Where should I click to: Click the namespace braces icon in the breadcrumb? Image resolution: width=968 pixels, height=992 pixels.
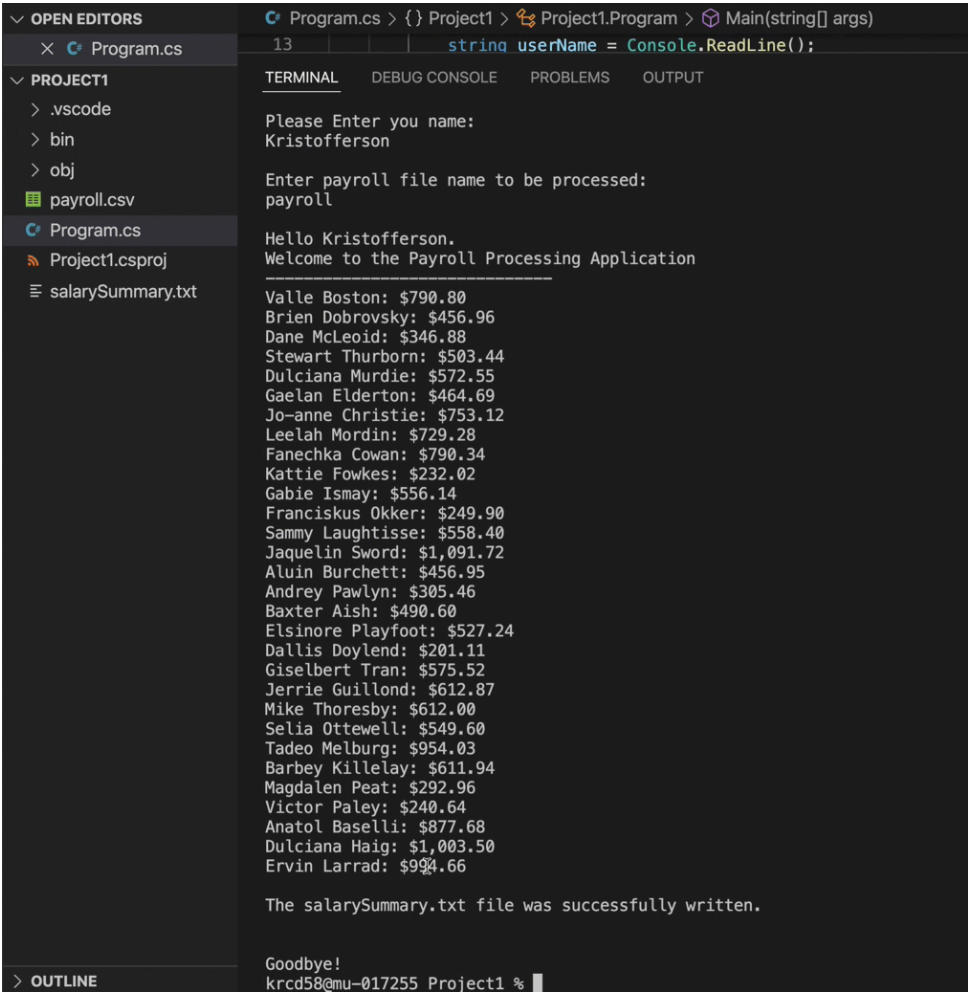(x=413, y=18)
